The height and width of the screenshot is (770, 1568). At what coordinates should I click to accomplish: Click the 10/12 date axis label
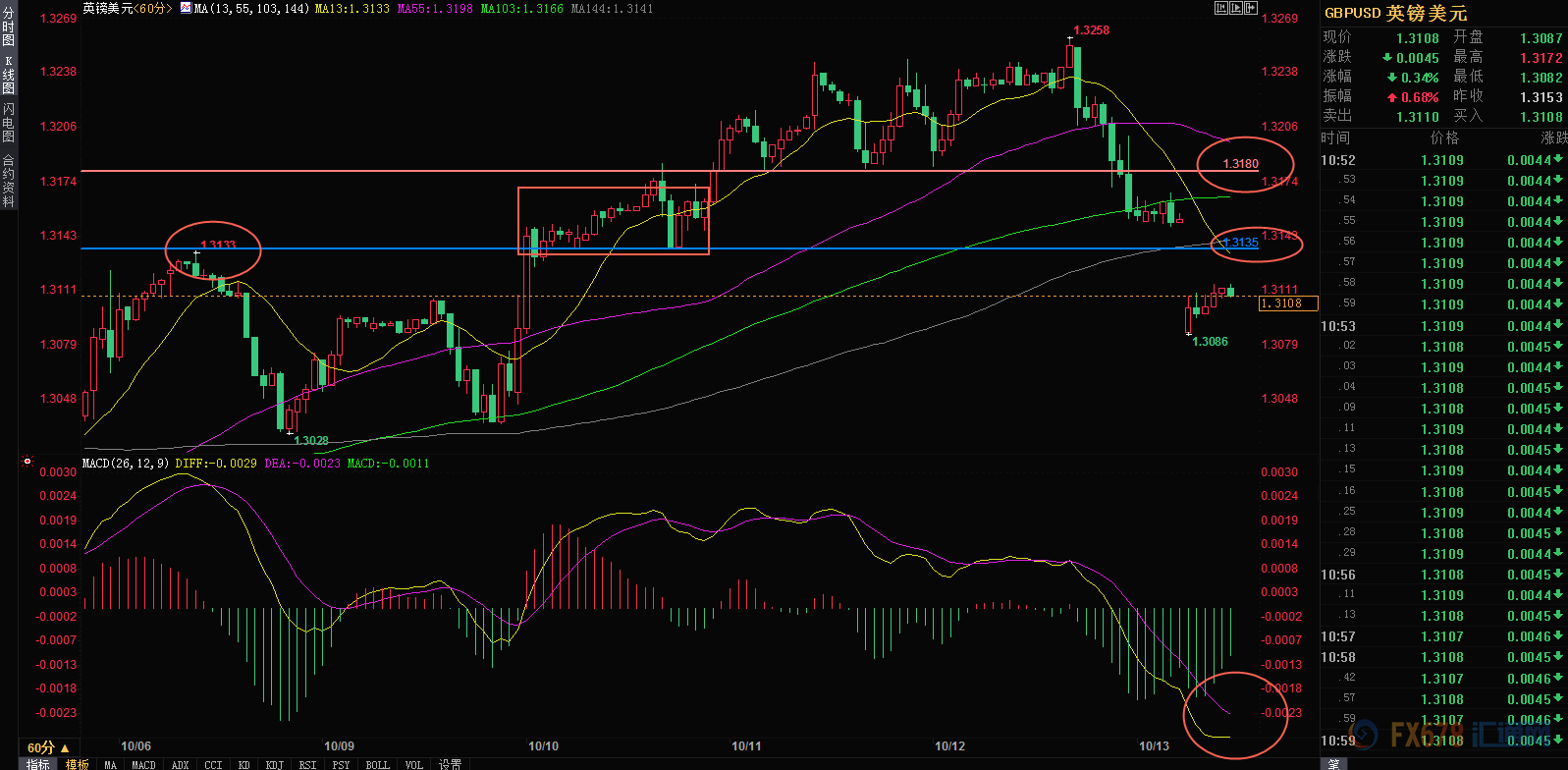coord(949,746)
